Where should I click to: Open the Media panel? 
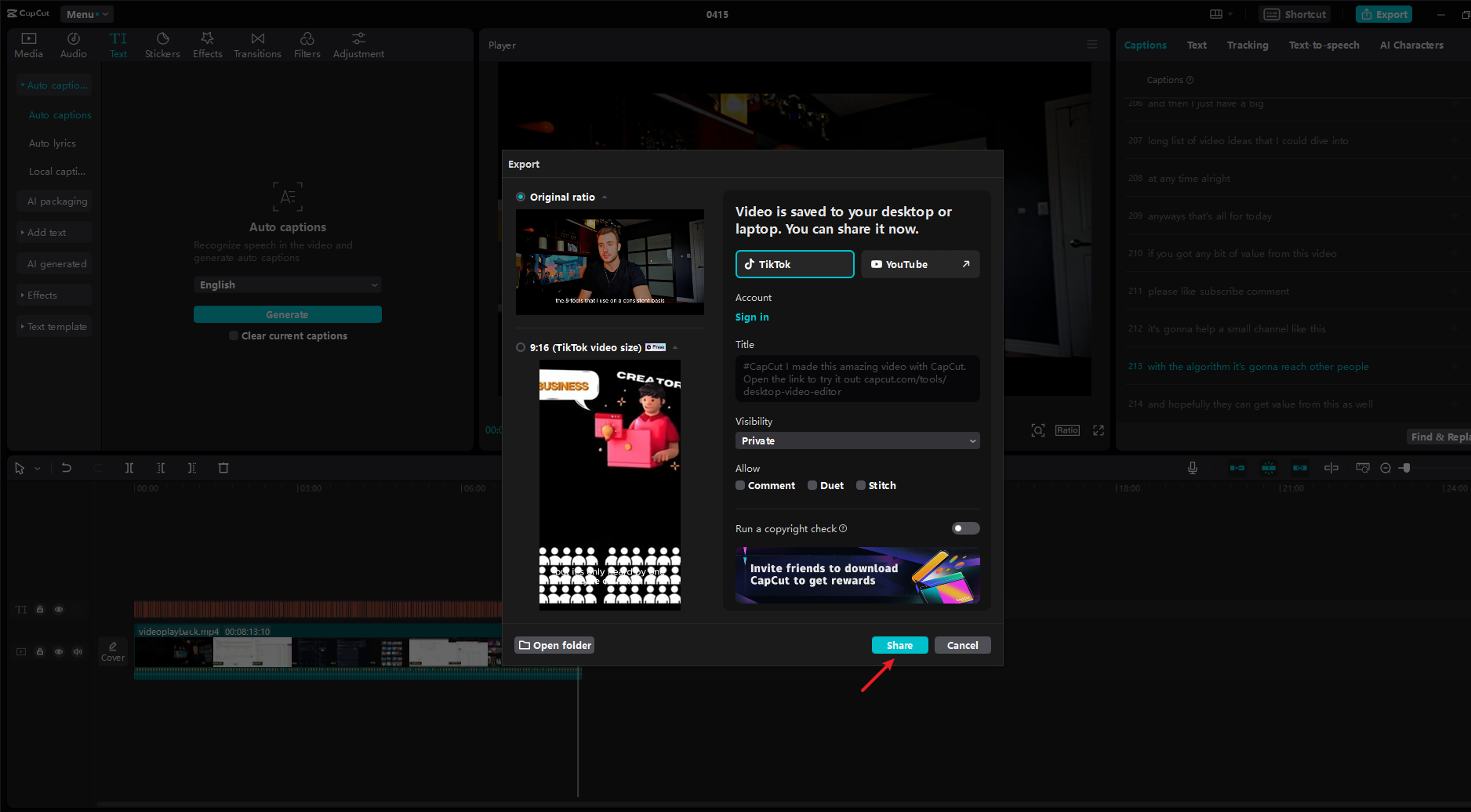pyautogui.click(x=29, y=45)
